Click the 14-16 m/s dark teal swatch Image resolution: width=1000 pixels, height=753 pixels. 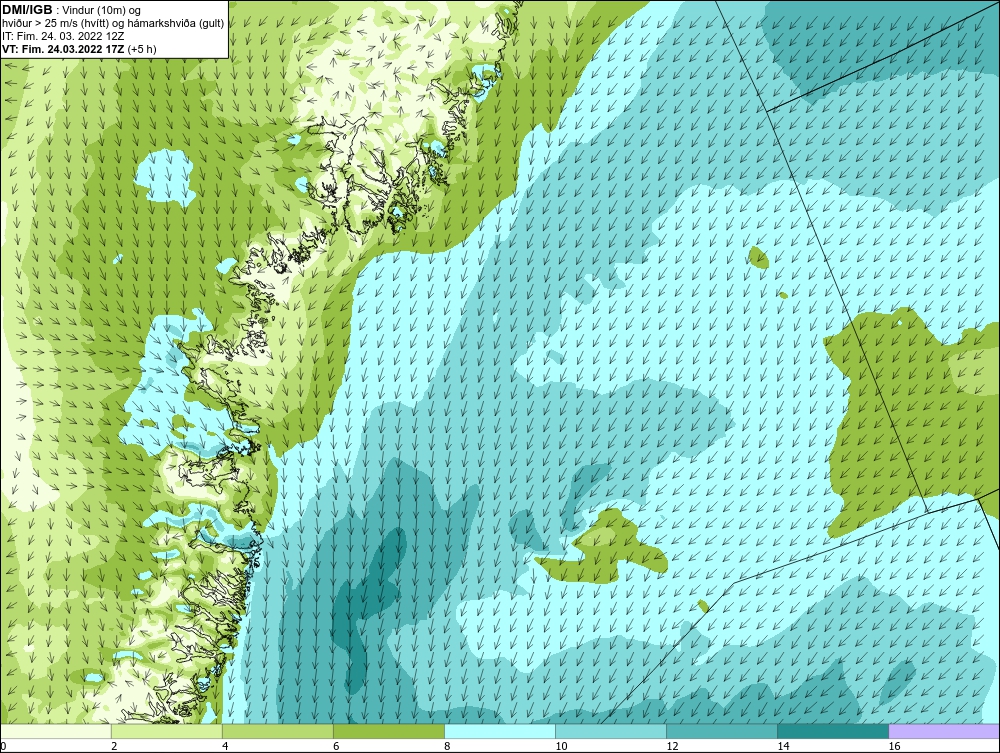(832, 731)
